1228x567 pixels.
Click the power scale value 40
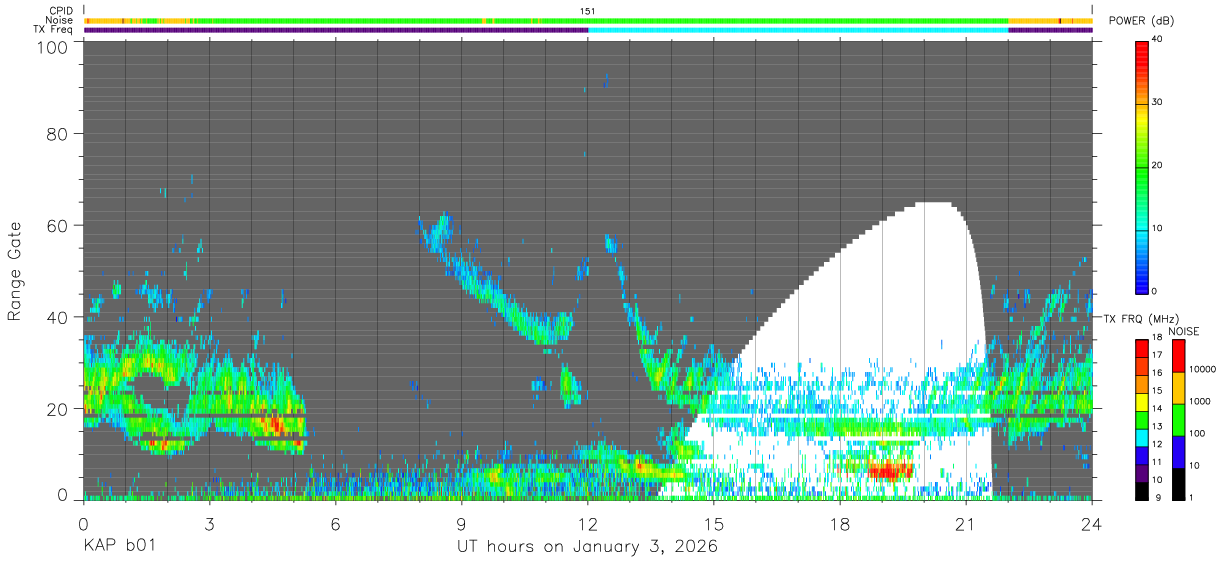coord(1156,40)
